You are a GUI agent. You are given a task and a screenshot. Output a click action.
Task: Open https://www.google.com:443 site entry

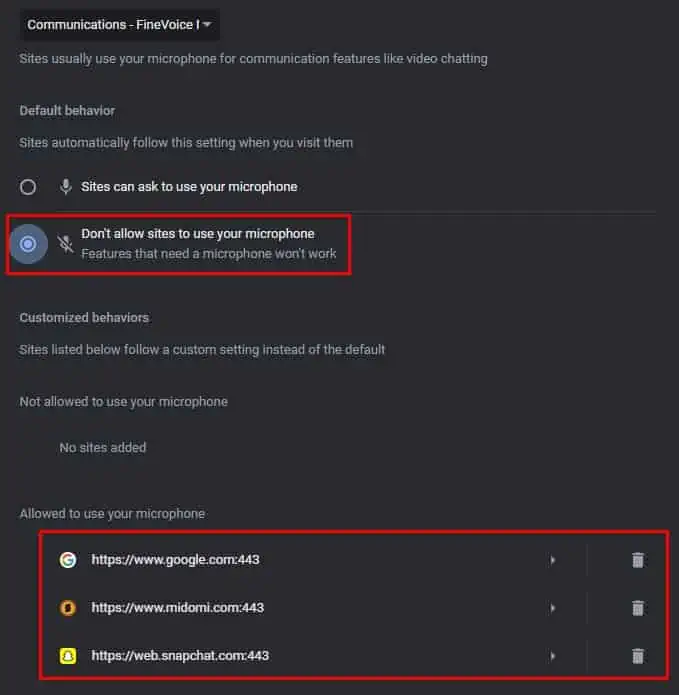[175, 560]
